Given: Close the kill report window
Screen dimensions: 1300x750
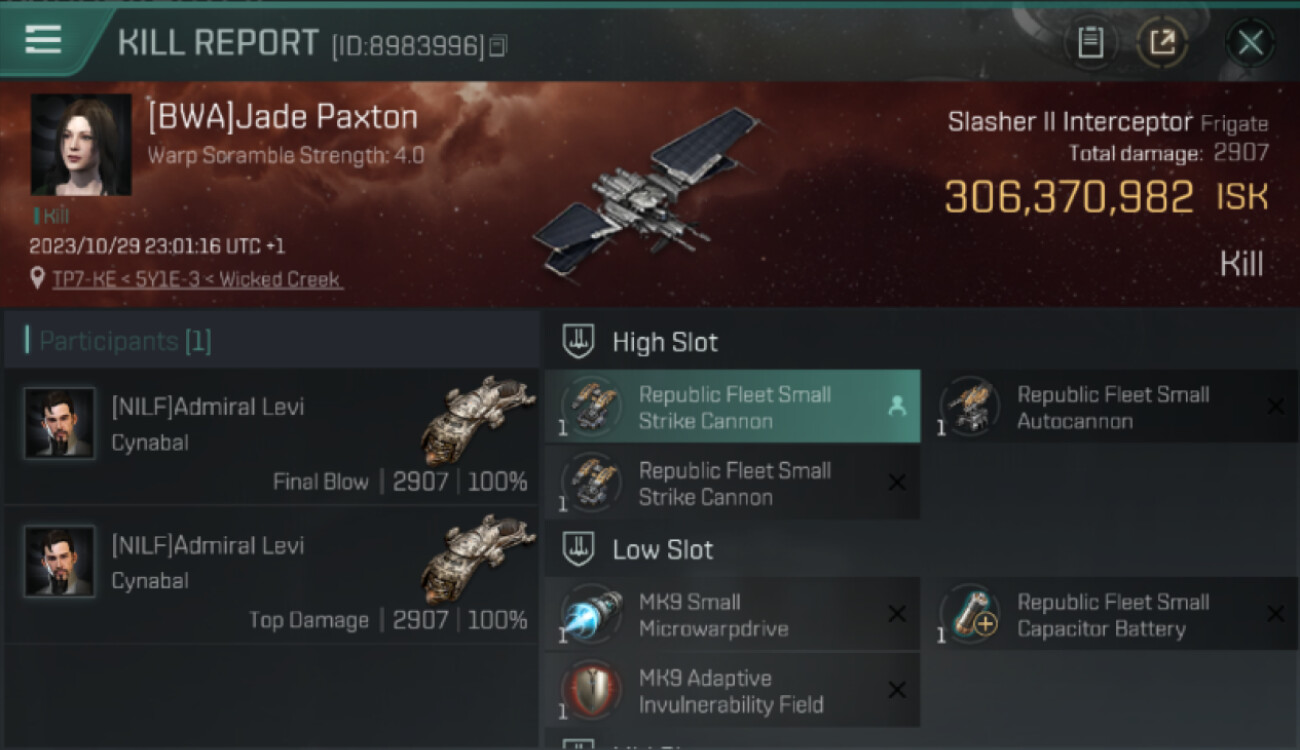Looking at the screenshot, I should (x=1250, y=43).
